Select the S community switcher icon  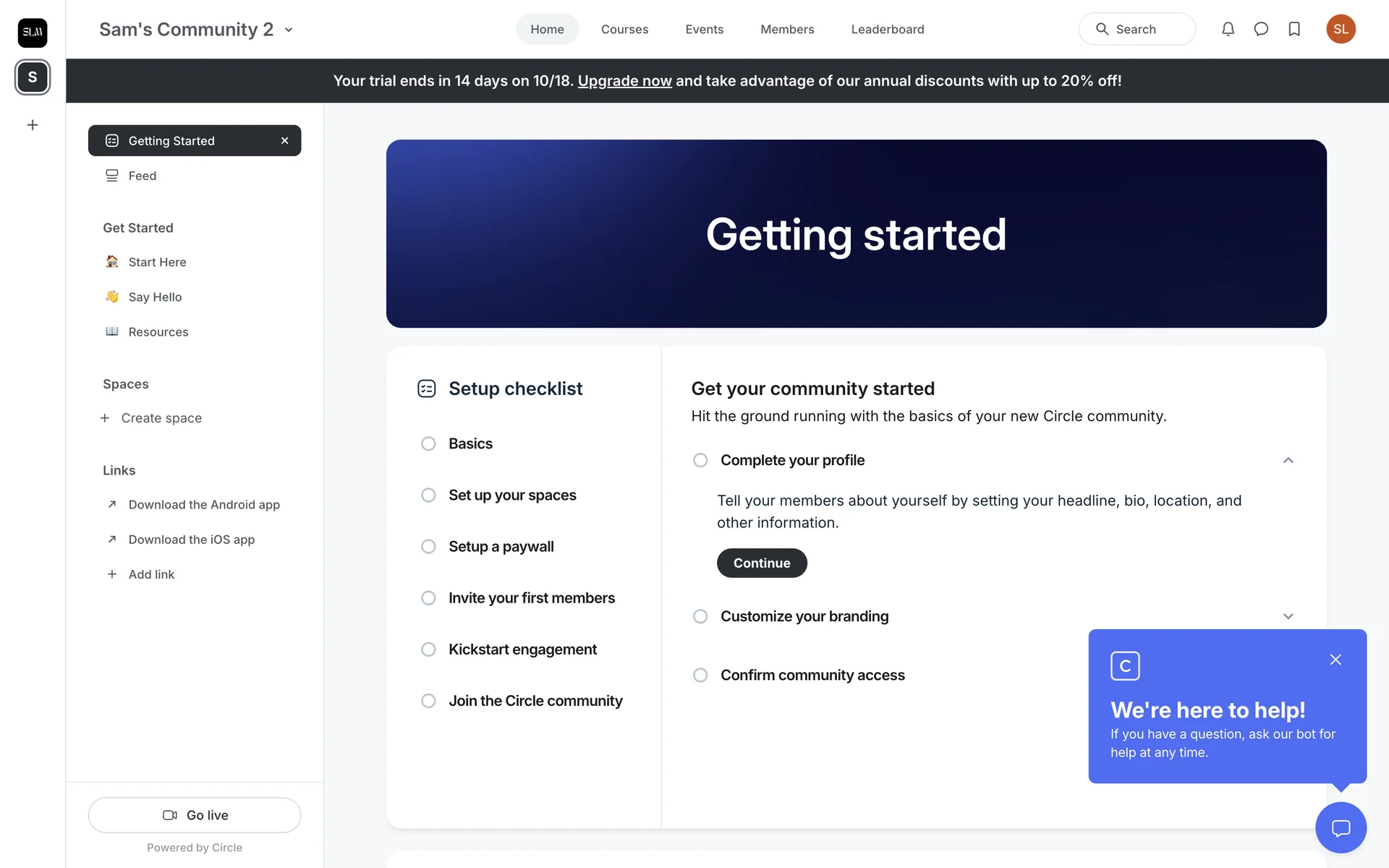(33, 77)
